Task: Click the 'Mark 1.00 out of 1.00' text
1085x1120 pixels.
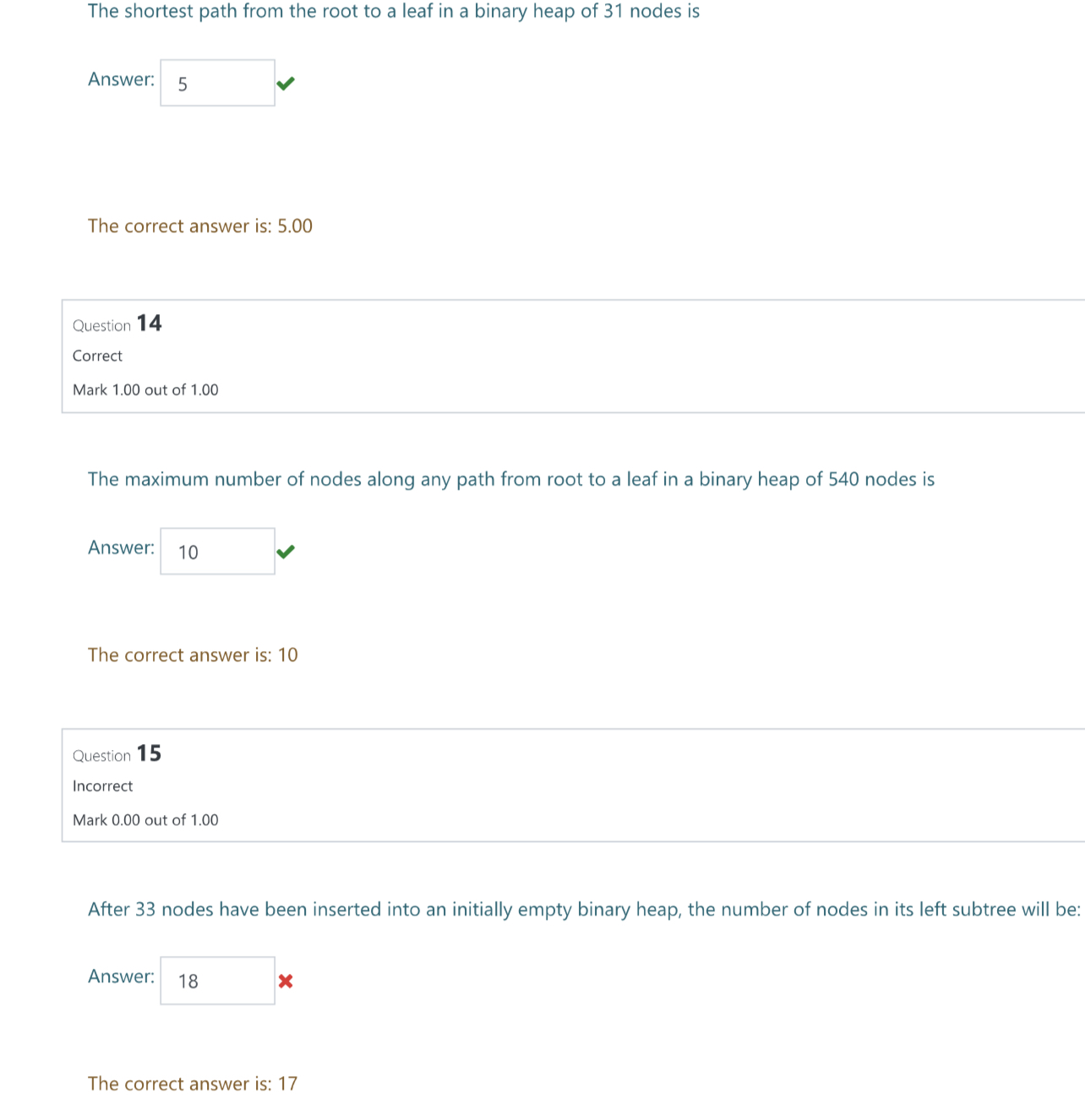Action: tap(145, 389)
